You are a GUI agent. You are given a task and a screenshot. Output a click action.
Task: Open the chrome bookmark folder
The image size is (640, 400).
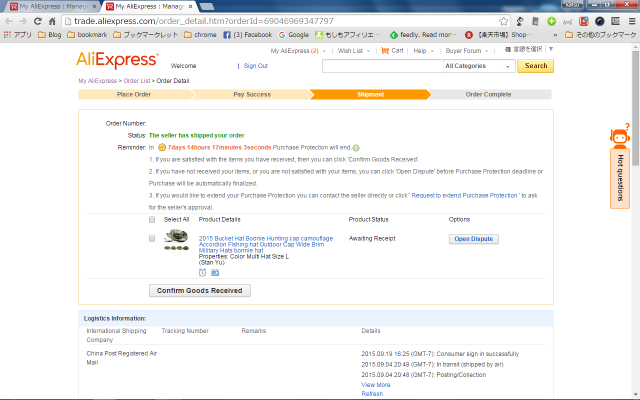[200, 35]
